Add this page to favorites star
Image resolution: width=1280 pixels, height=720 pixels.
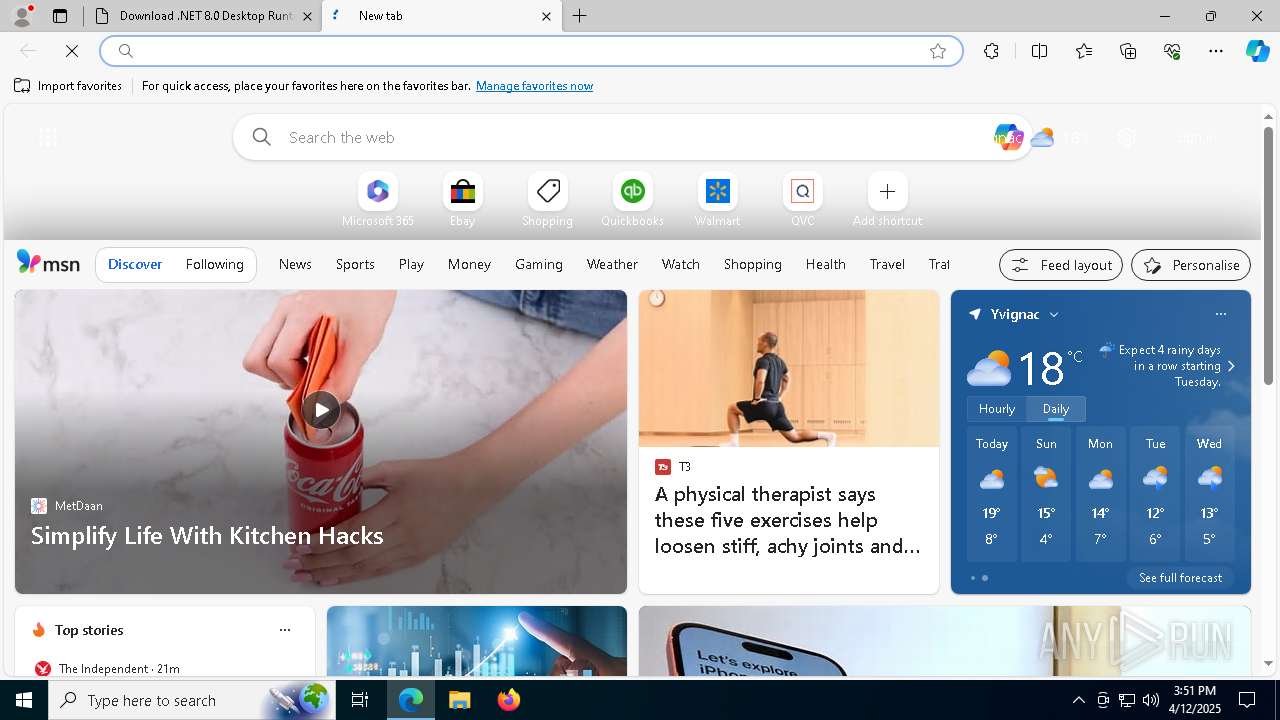938,51
